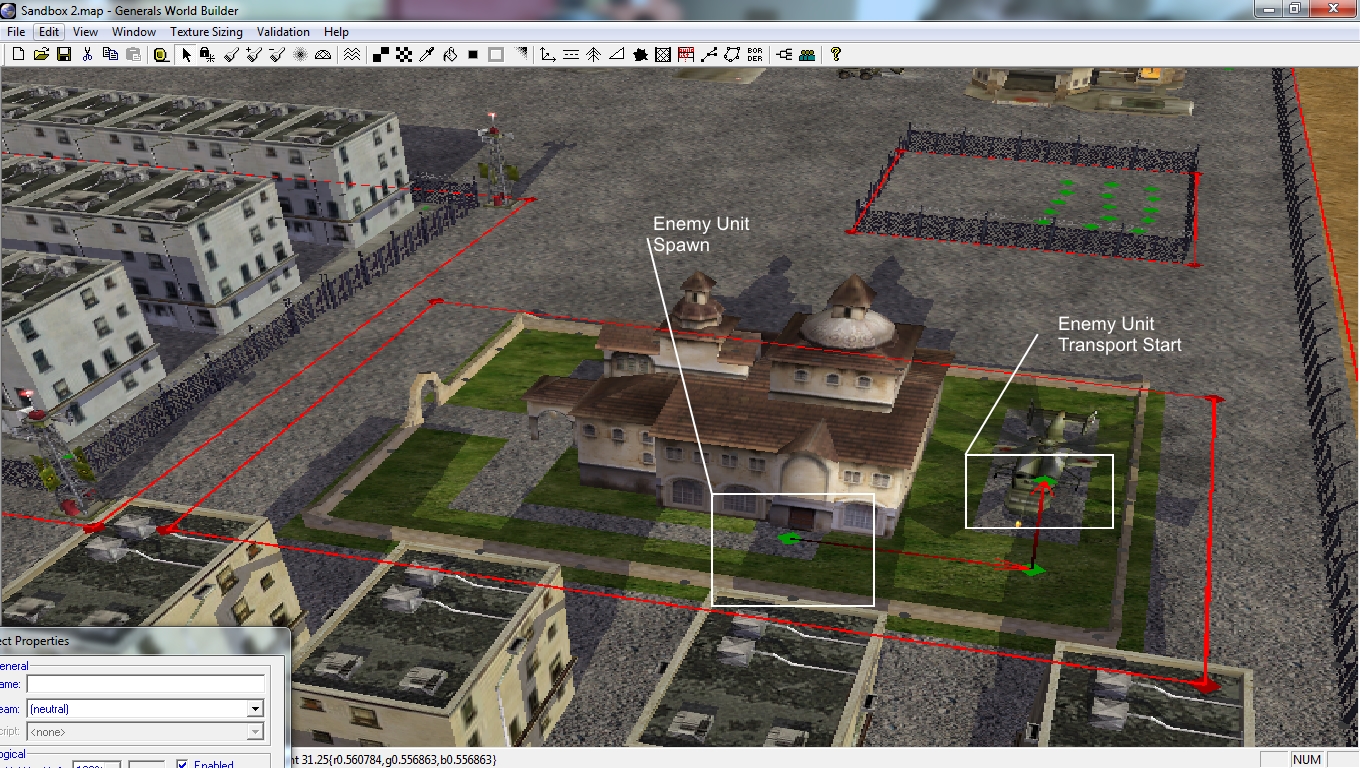Click the scissors Cut icon

tap(88, 55)
